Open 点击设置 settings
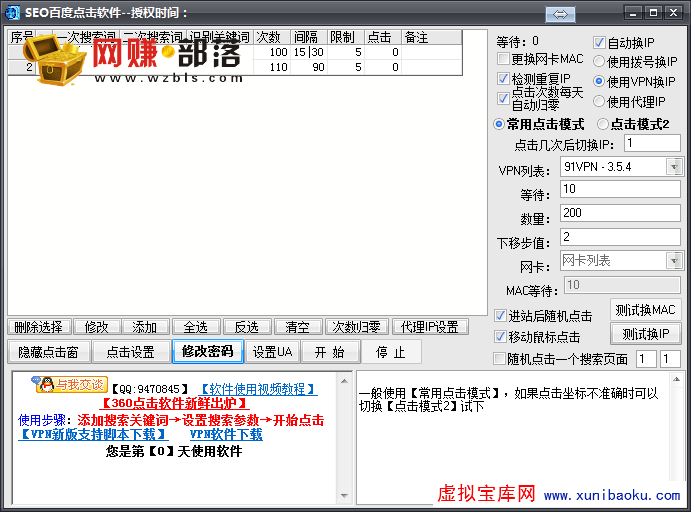This screenshot has height=512, width=691. coord(130,352)
